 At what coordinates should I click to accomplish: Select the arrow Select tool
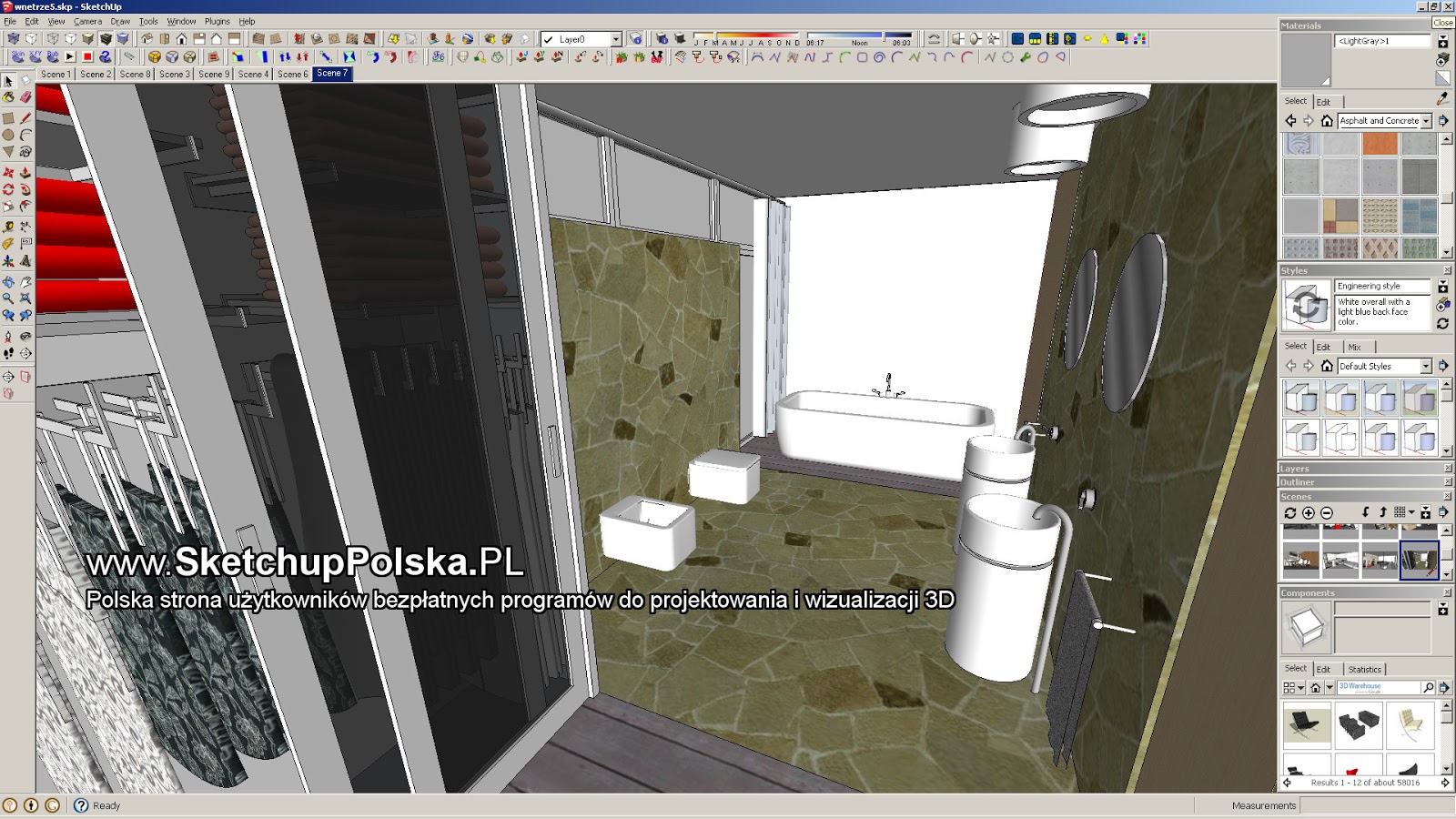(x=8, y=81)
